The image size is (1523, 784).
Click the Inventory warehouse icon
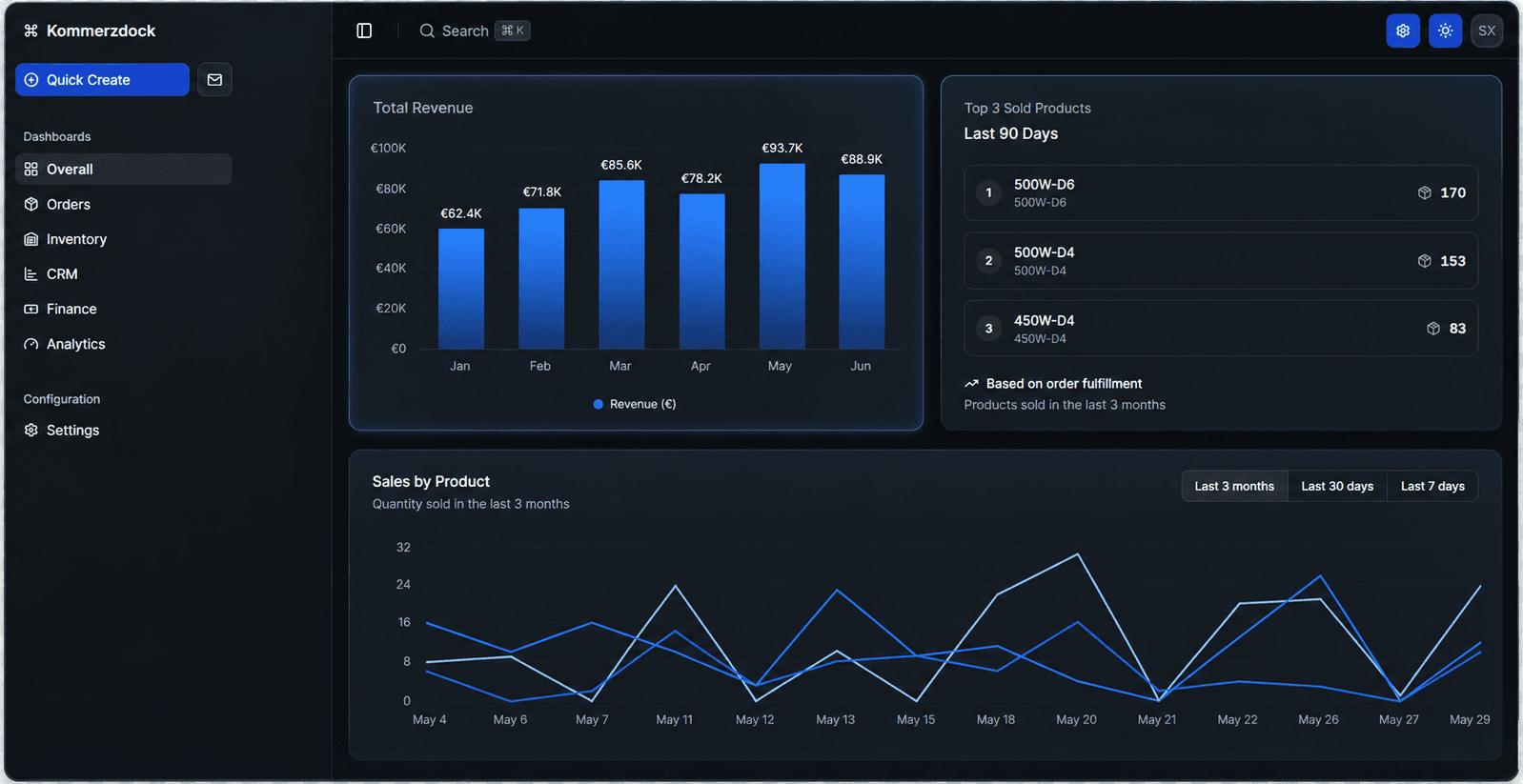31,239
